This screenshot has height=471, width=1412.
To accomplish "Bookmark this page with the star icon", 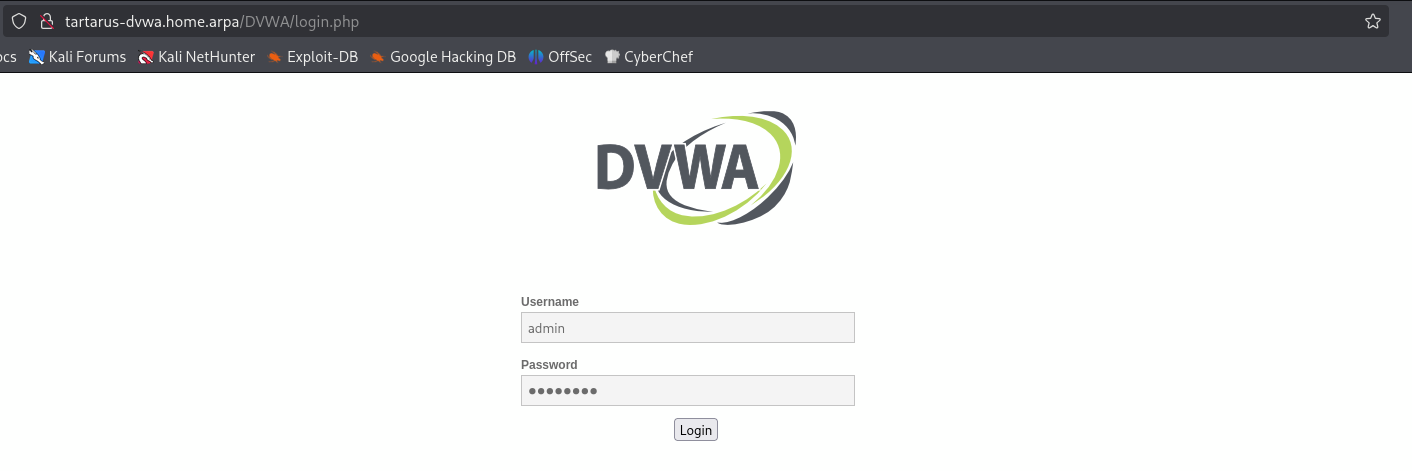I will point(1372,21).
